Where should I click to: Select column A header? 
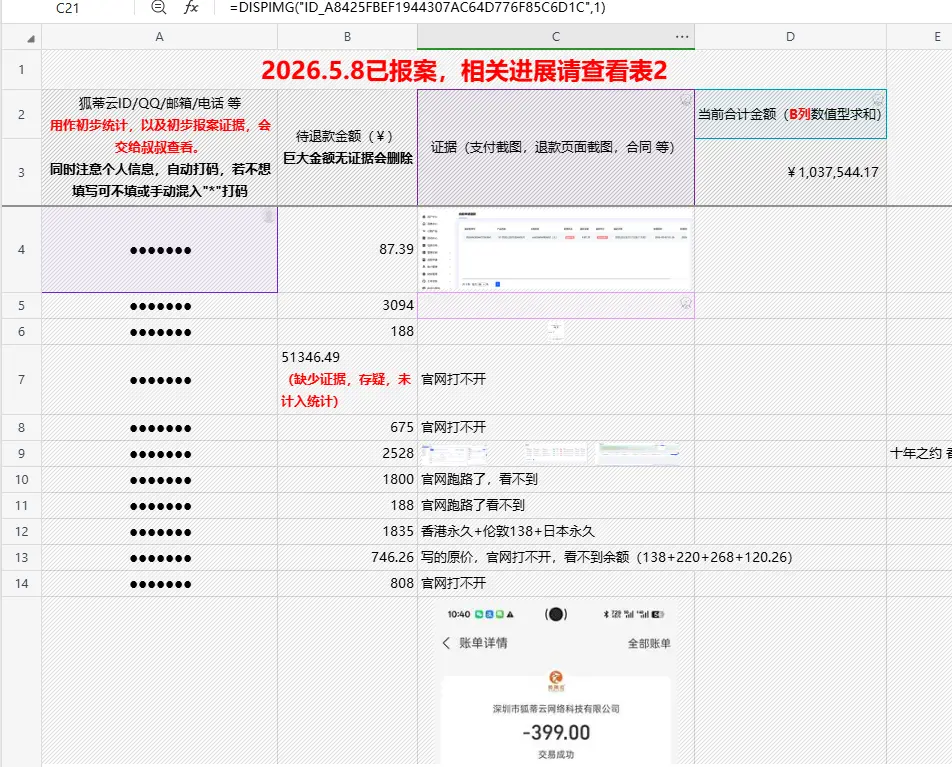pos(160,37)
